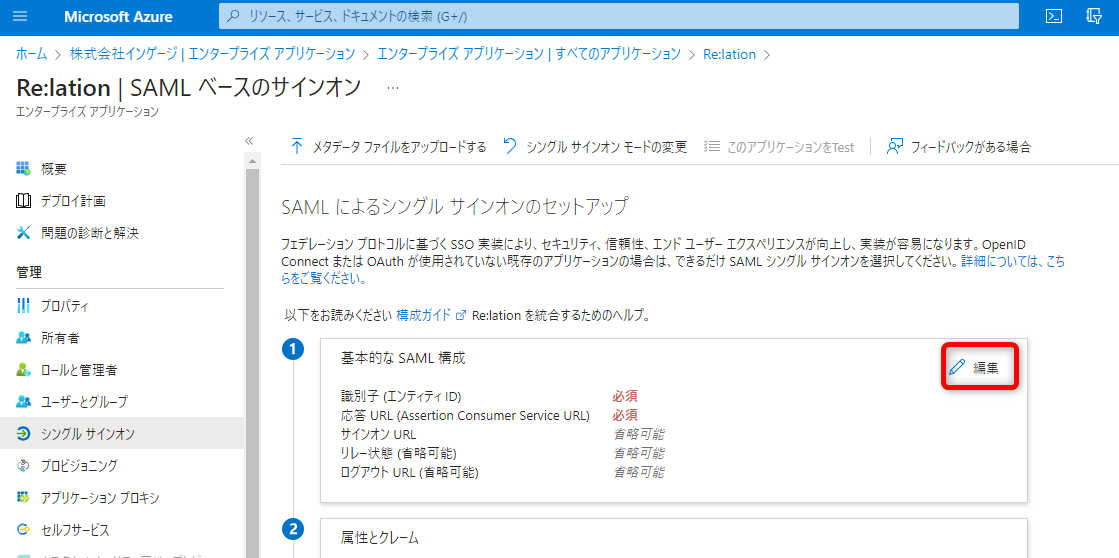Click the Microsoft Azure logo text
Image resolution: width=1119 pixels, height=558 pixels.
pyautogui.click(x=118, y=16)
